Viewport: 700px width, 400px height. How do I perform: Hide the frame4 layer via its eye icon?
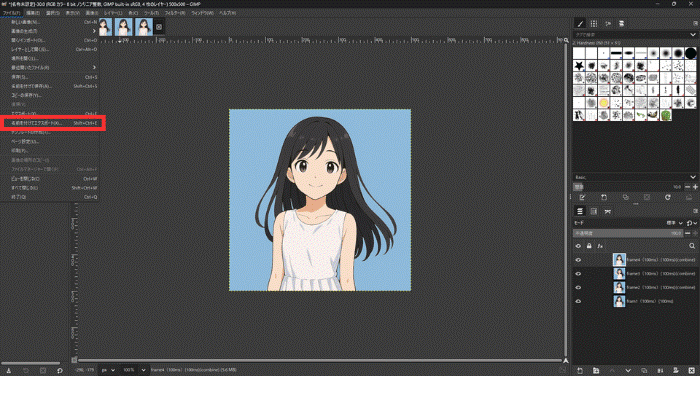click(x=578, y=260)
